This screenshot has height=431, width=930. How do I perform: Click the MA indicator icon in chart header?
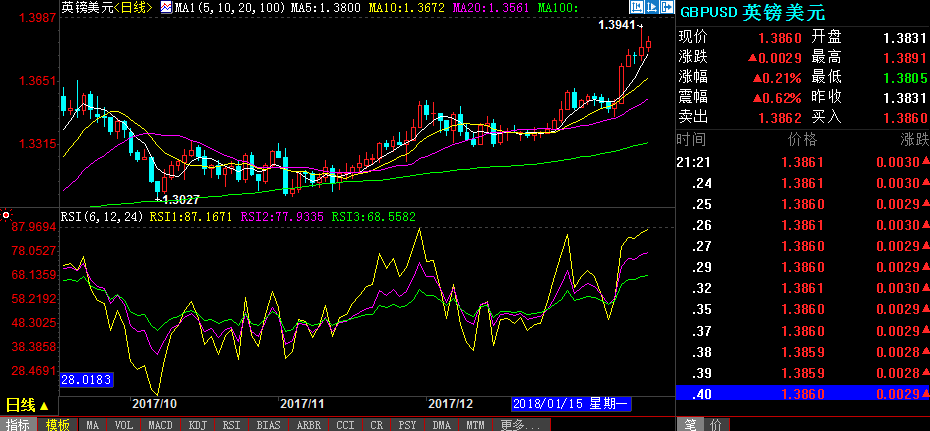click(167, 8)
